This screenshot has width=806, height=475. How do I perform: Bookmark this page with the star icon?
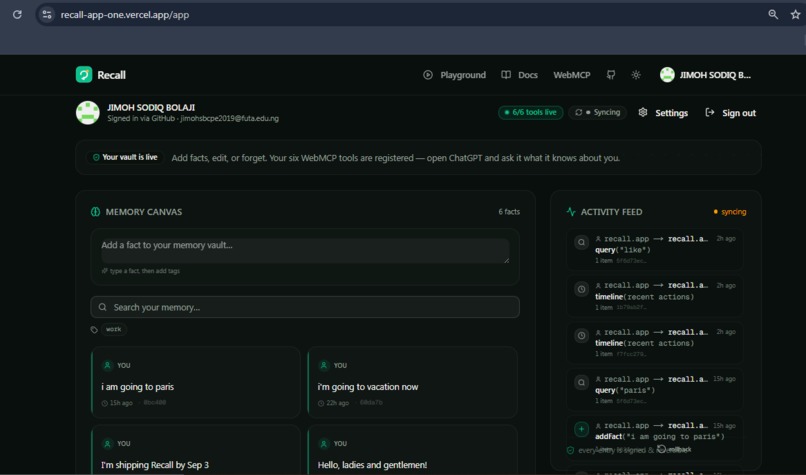pos(796,14)
